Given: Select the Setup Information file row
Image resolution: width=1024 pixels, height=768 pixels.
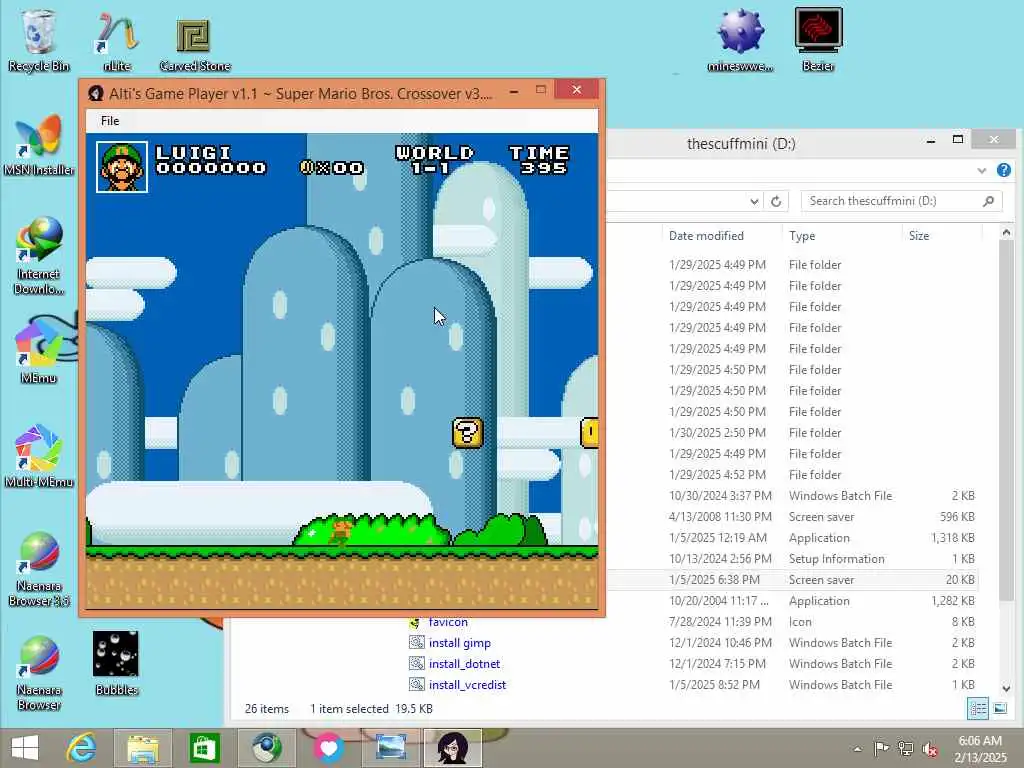Looking at the screenshot, I should pos(792,558).
